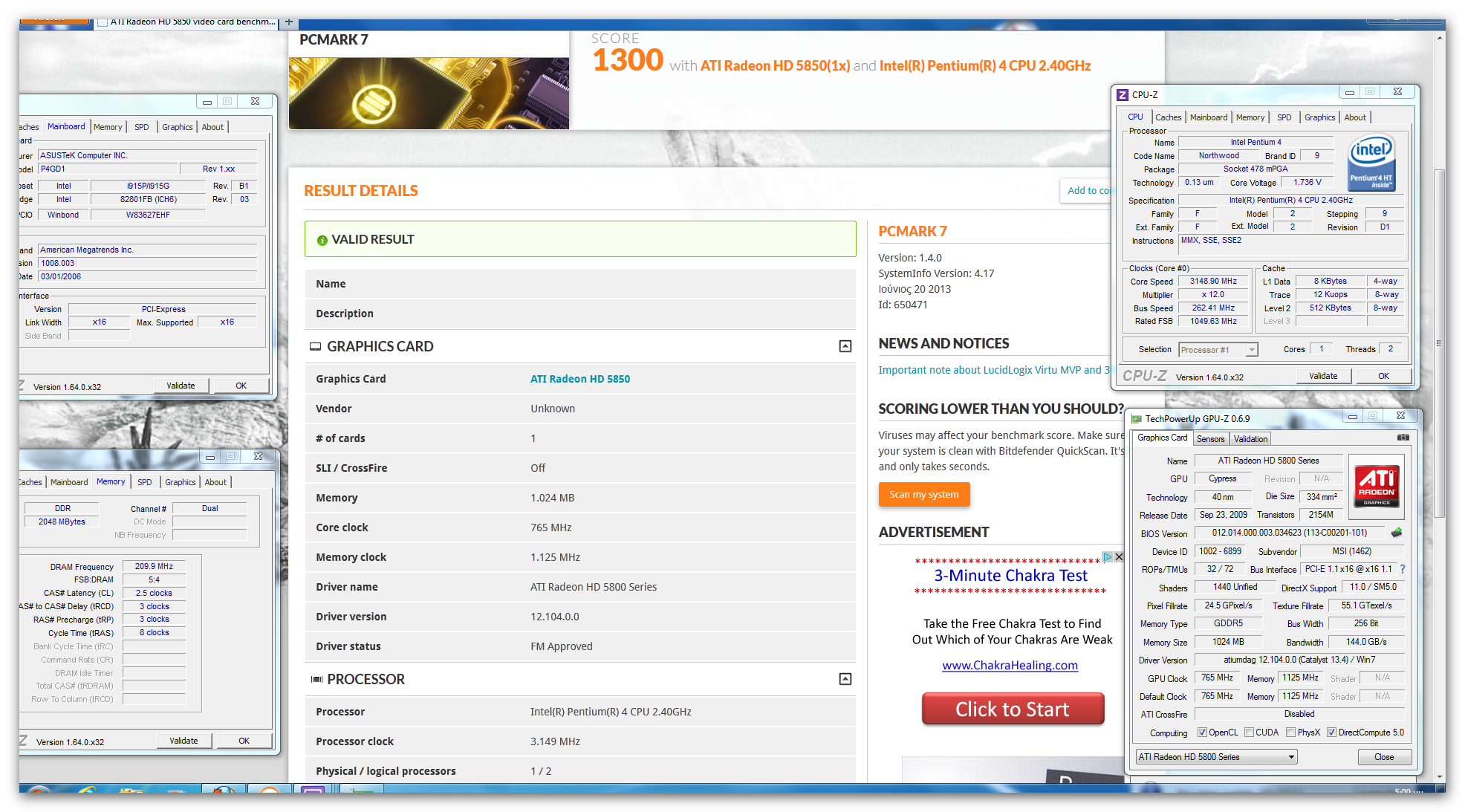This screenshot has height=812, width=1465.
Task: Click the orange Scan my system button
Action: (x=923, y=494)
